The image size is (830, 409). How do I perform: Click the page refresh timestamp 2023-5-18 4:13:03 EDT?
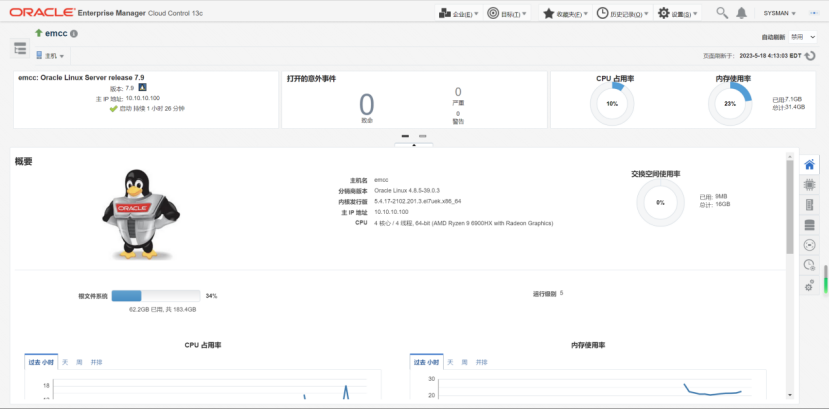770,56
